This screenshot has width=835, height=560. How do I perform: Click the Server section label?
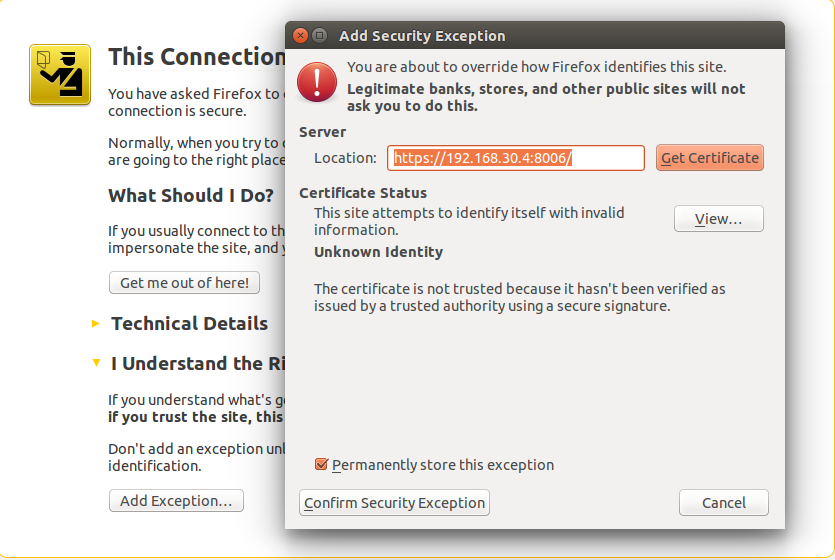(x=322, y=132)
